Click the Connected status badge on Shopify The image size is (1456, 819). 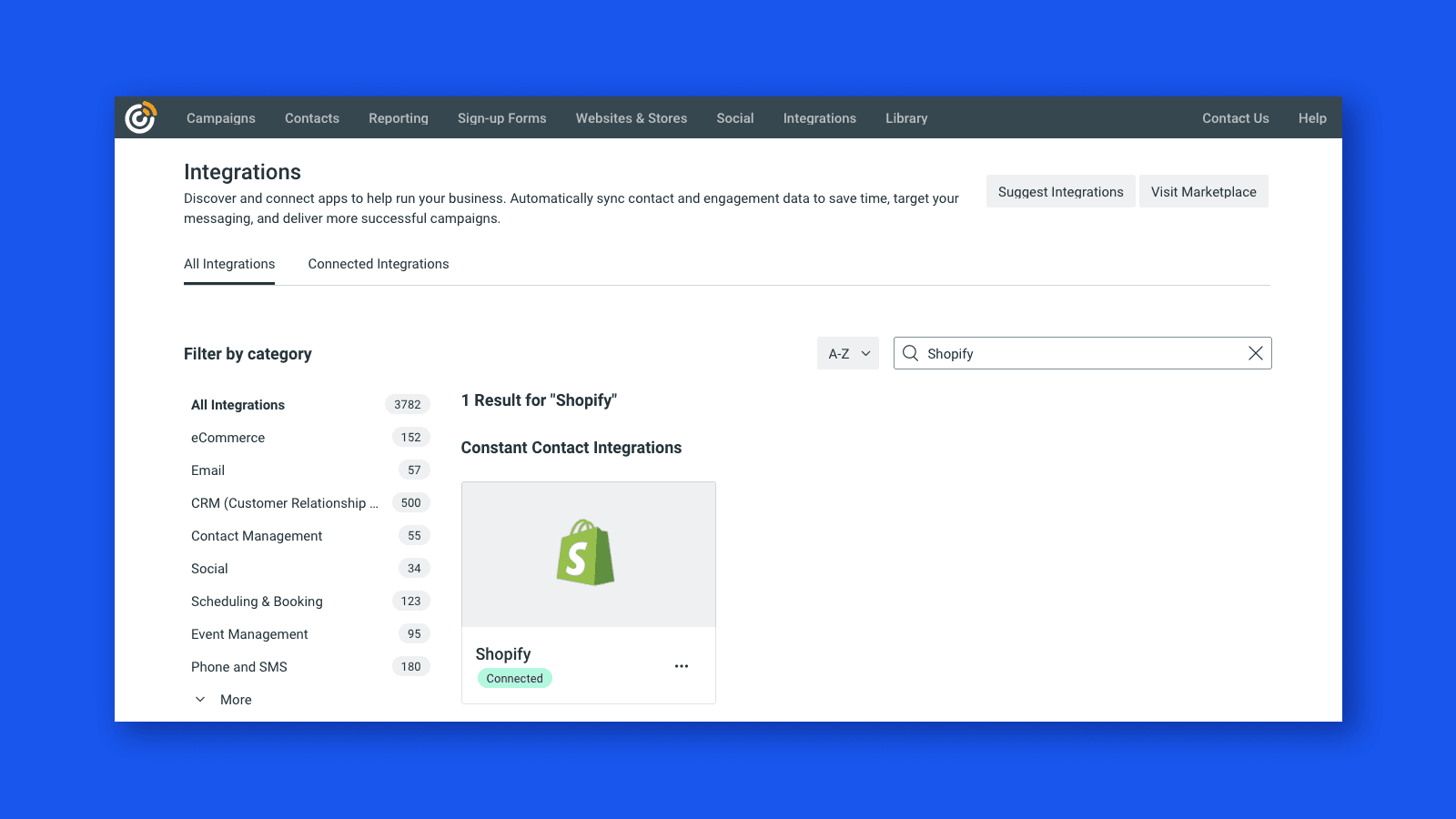coord(514,678)
